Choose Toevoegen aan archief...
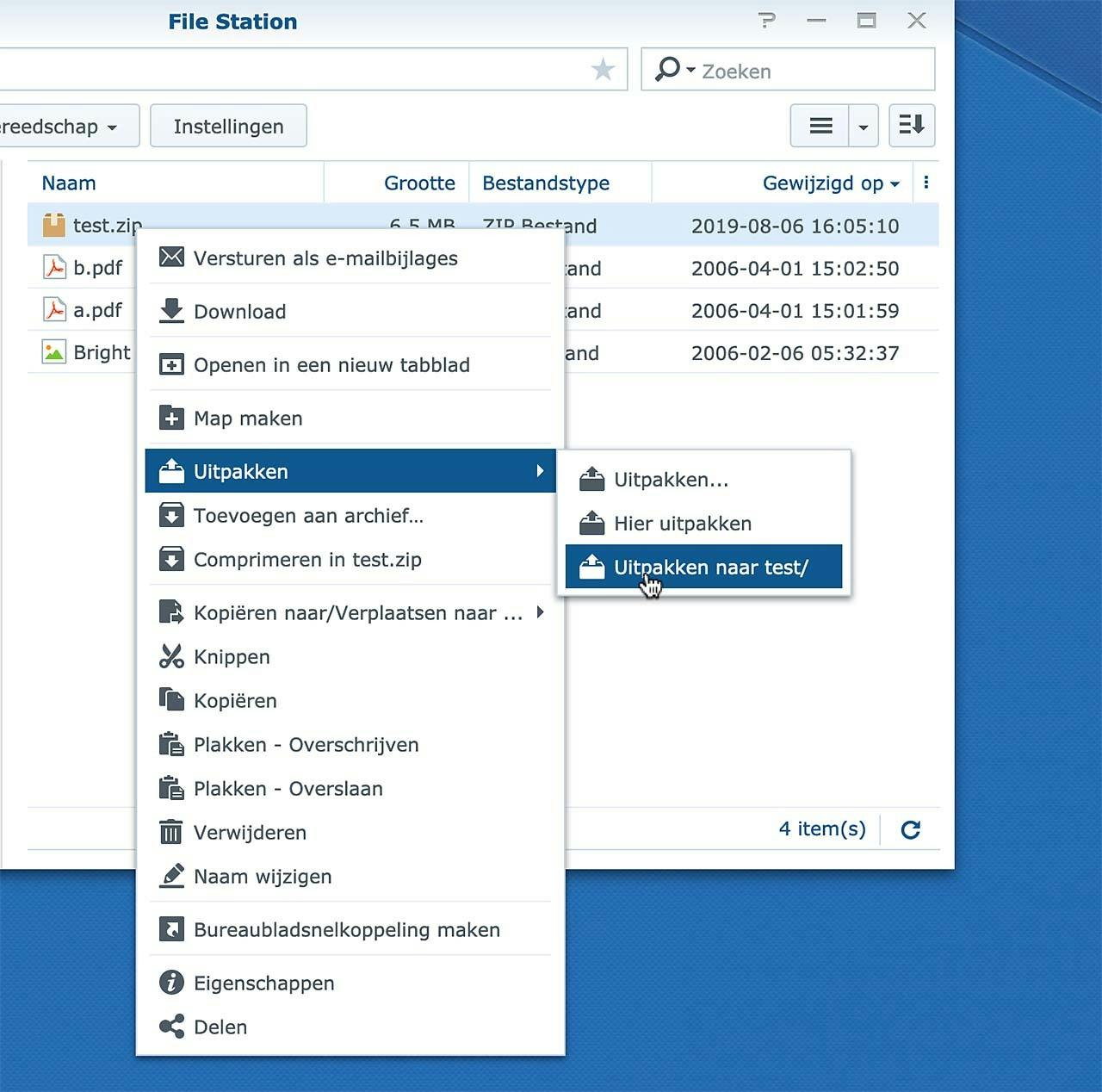Viewport: 1102px width, 1092px height. click(x=350, y=515)
